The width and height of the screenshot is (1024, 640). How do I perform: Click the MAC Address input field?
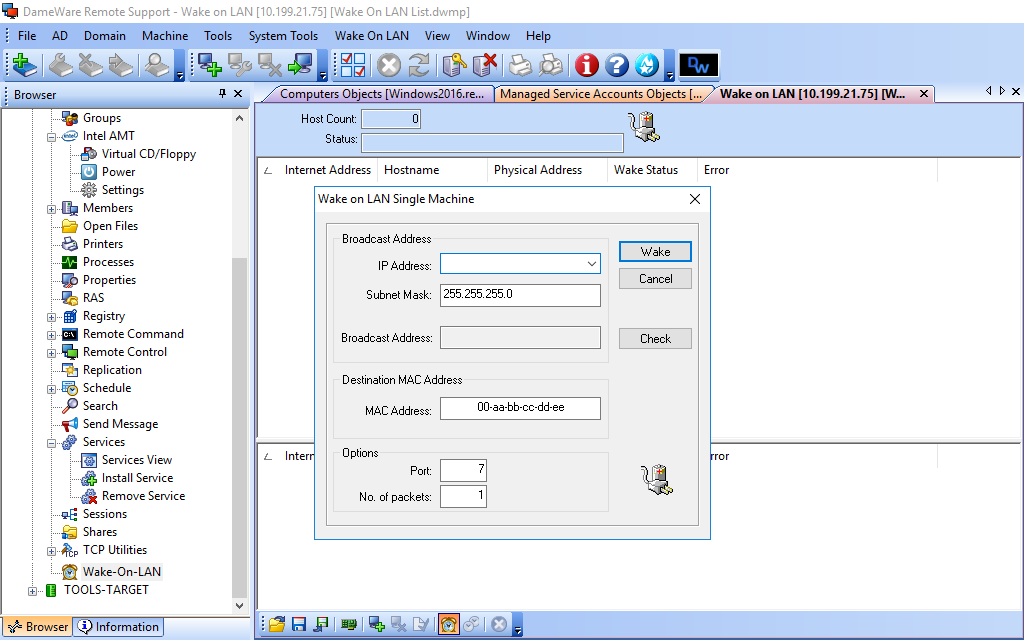point(520,409)
